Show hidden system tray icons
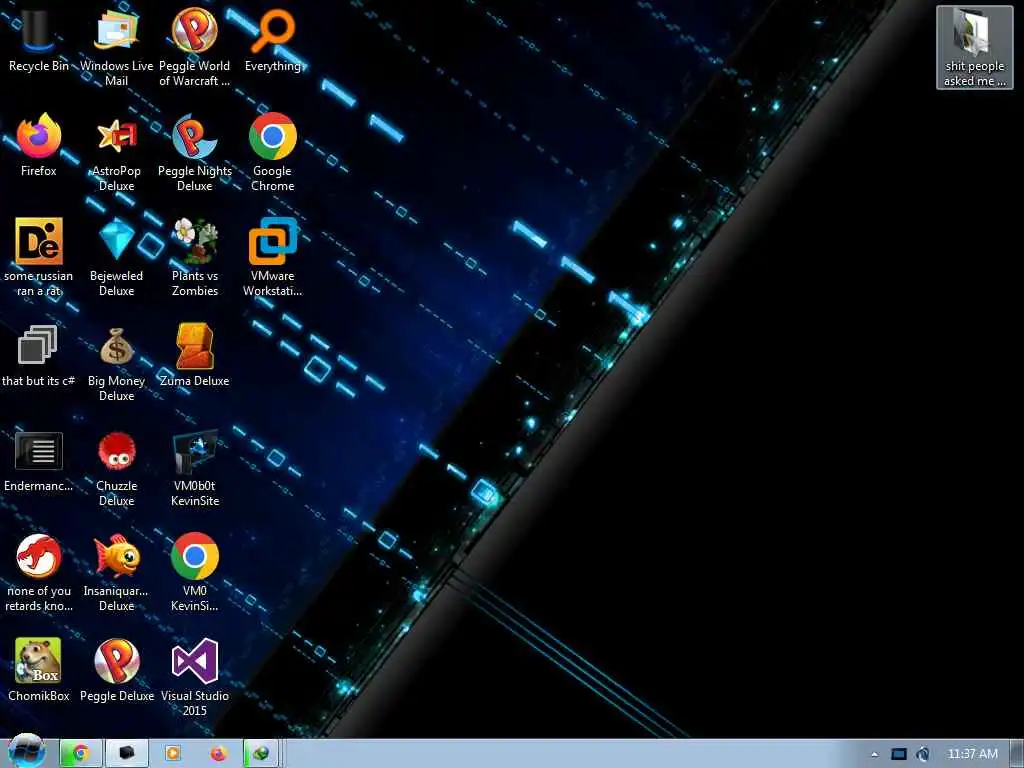Viewport: 1024px width, 768px height. (874, 754)
